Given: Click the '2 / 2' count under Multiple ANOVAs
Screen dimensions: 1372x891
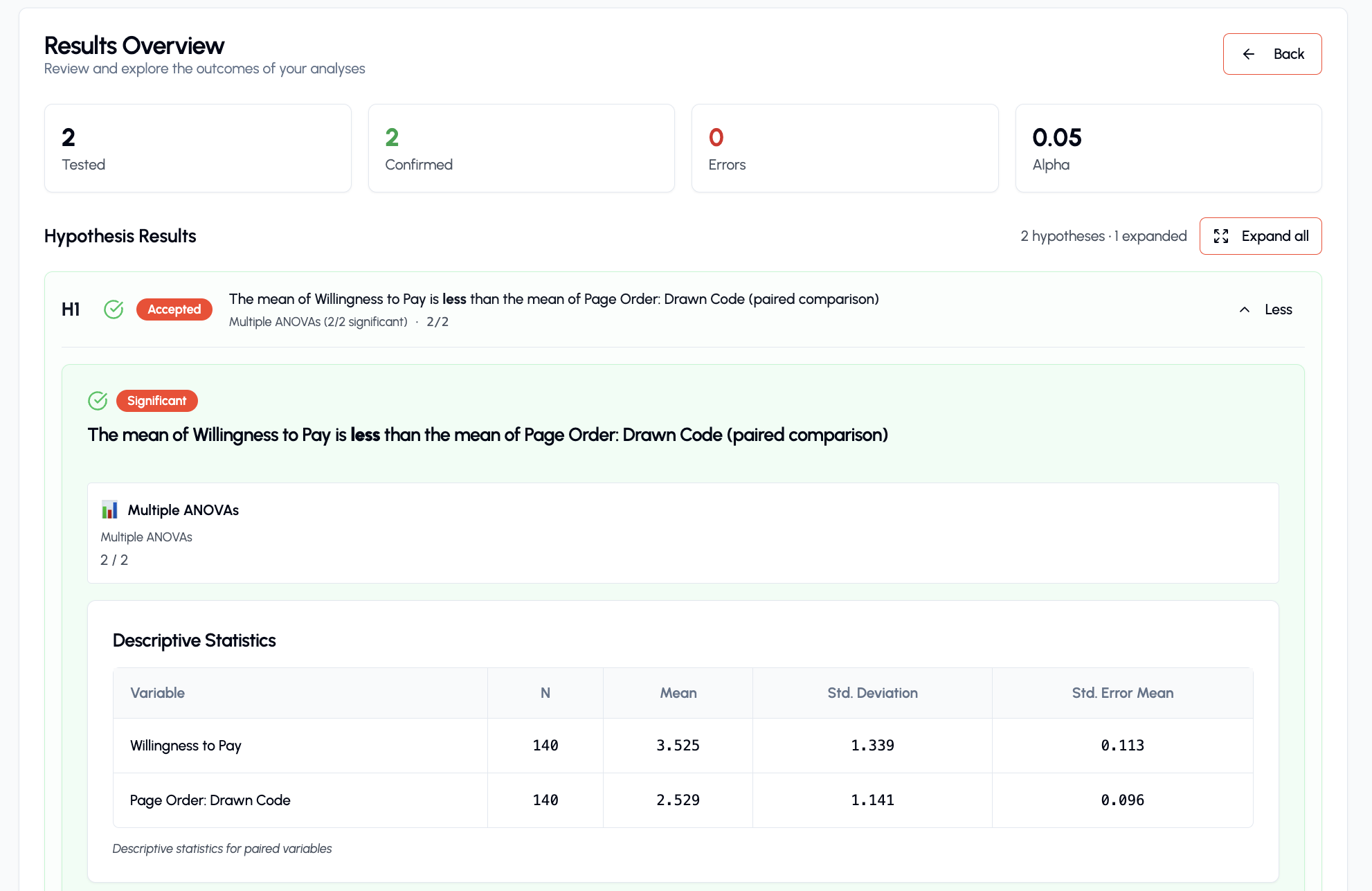Looking at the screenshot, I should [114, 560].
